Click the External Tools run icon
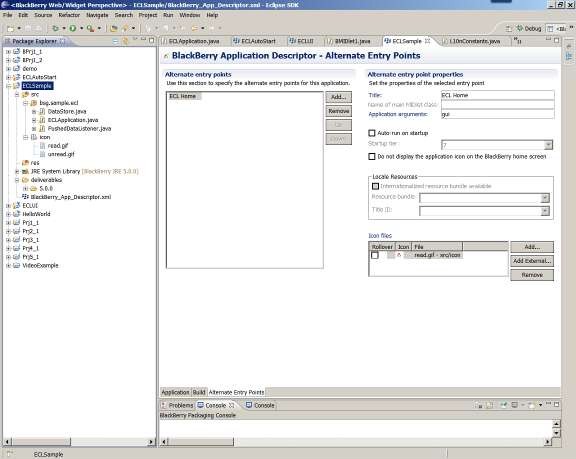 coord(90,28)
